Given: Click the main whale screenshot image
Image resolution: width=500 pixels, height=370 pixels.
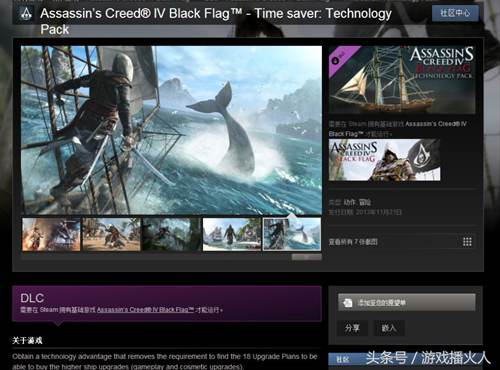Looking at the screenshot, I should (x=171, y=130).
